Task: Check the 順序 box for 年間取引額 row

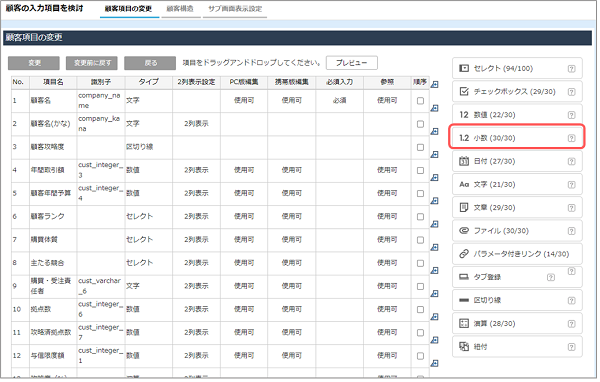Action: (420, 170)
